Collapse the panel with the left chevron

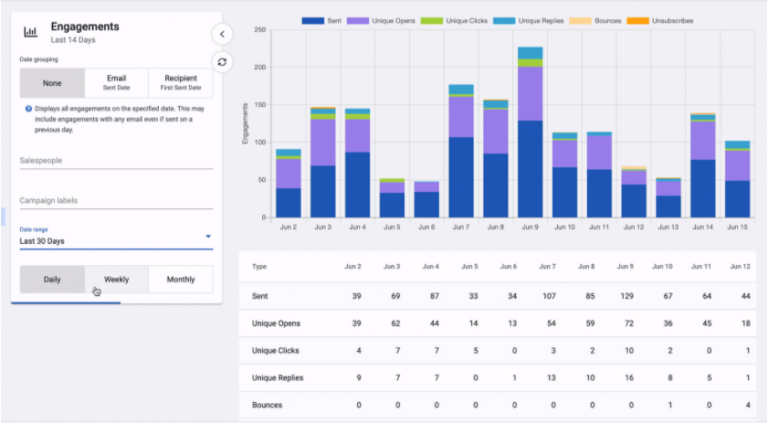coord(222,33)
